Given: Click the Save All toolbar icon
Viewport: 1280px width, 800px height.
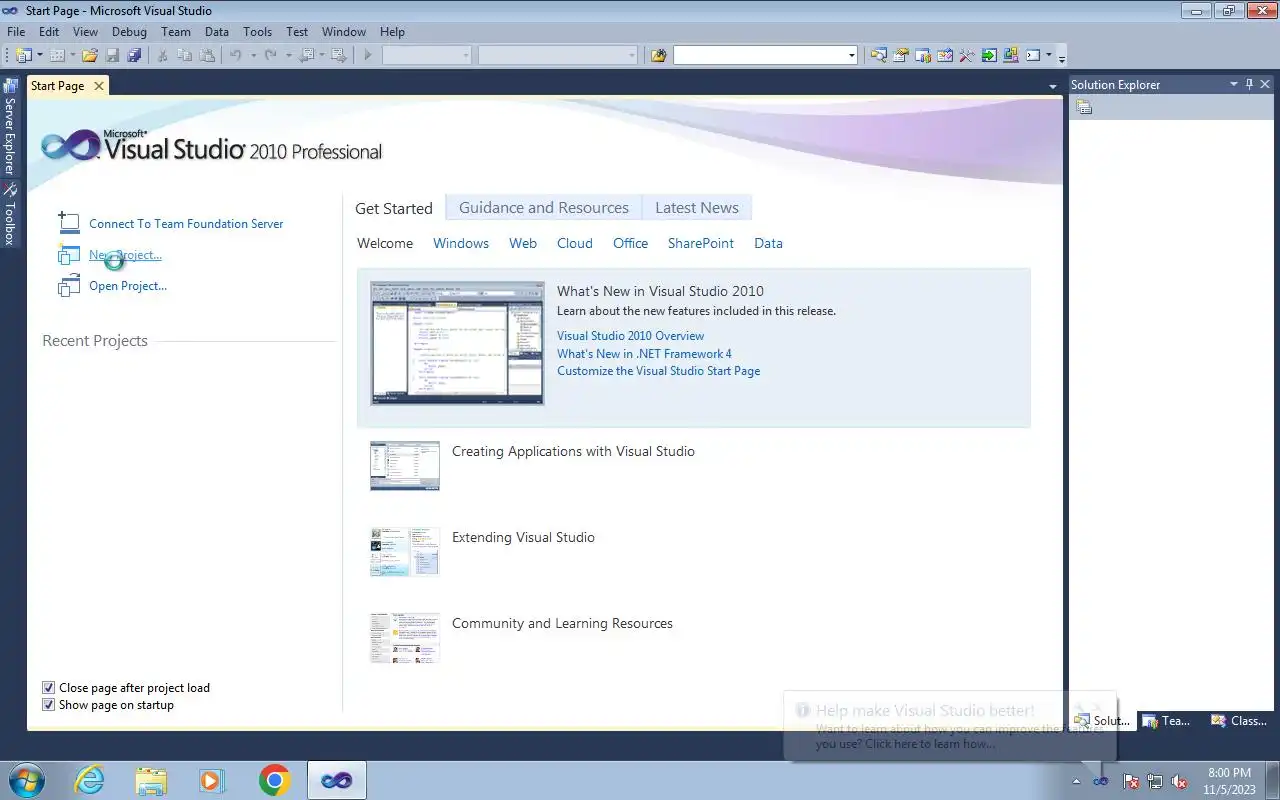Looking at the screenshot, I should pos(134,55).
